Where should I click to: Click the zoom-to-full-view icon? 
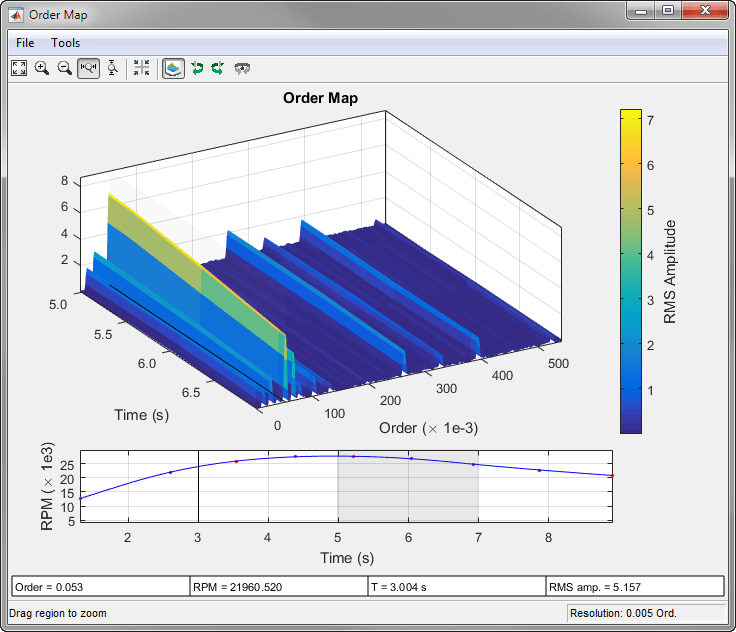point(19,68)
